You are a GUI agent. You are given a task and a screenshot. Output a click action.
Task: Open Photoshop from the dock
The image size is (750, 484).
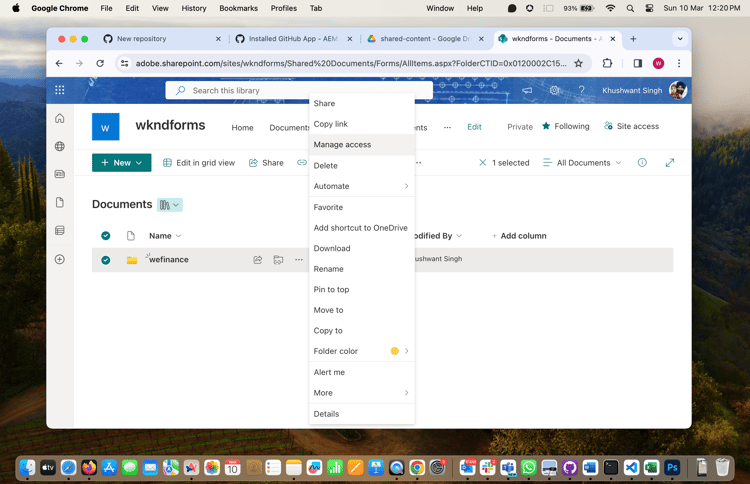point(672,467)
